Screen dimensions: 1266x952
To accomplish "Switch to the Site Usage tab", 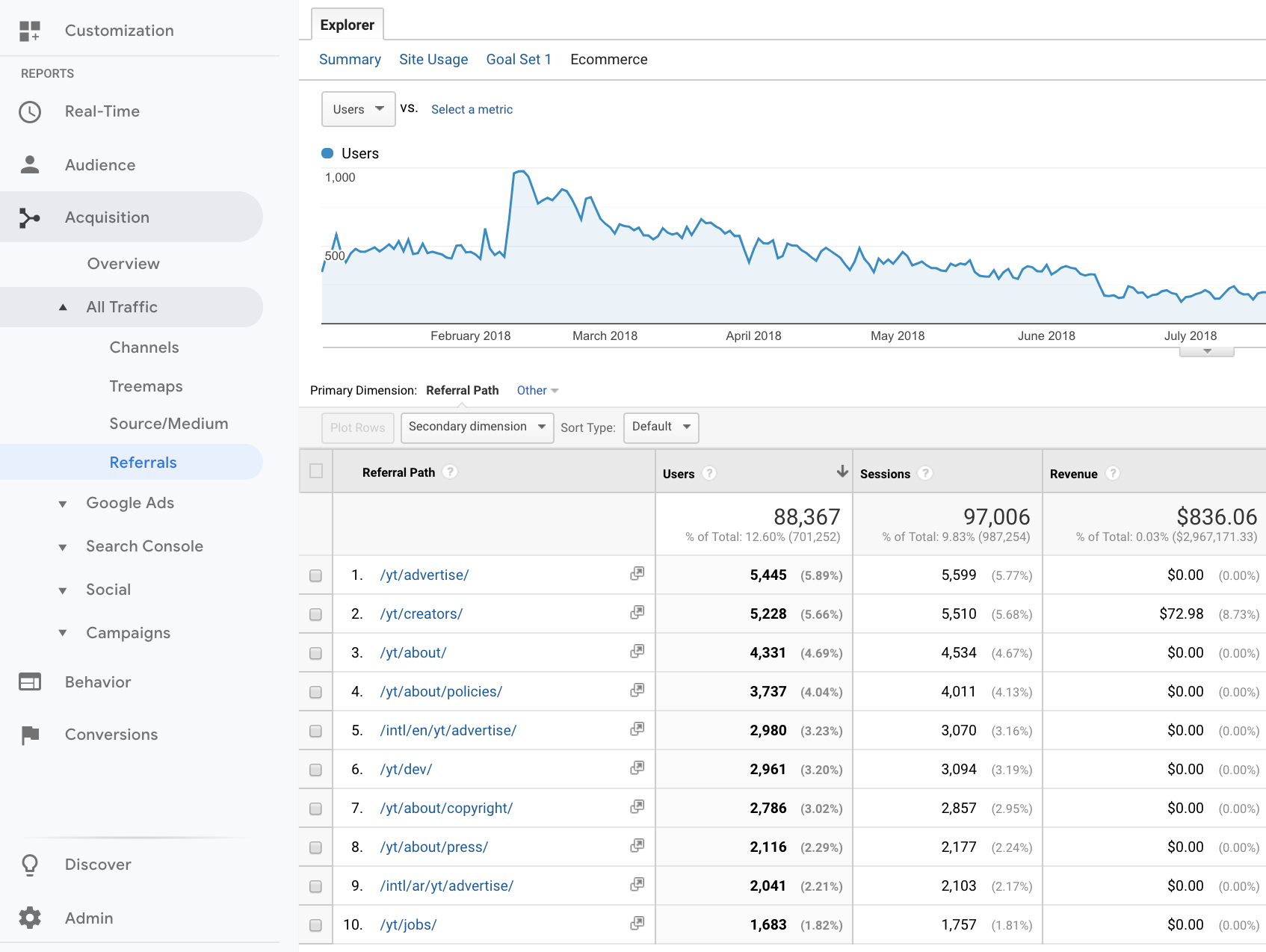I will point(433,60).
